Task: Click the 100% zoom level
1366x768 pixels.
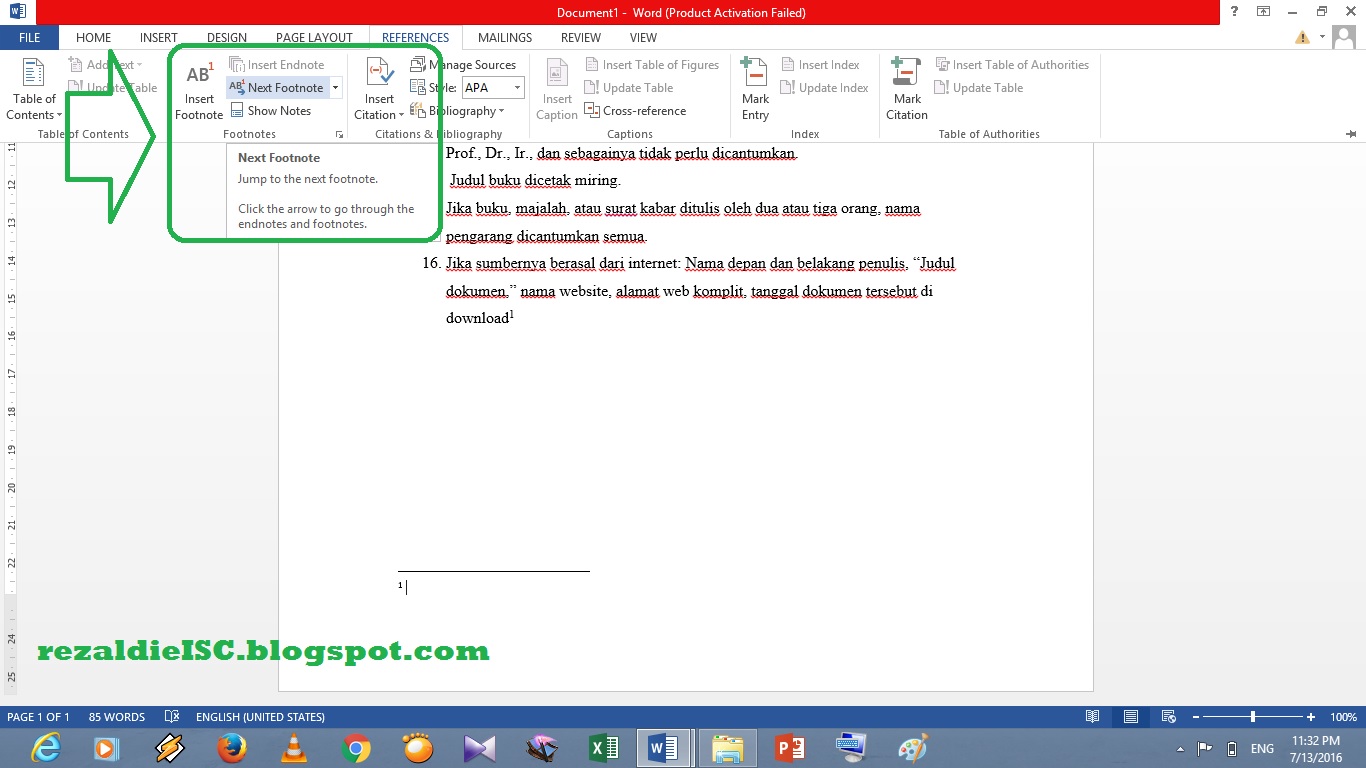Action: coord(1343,717)
